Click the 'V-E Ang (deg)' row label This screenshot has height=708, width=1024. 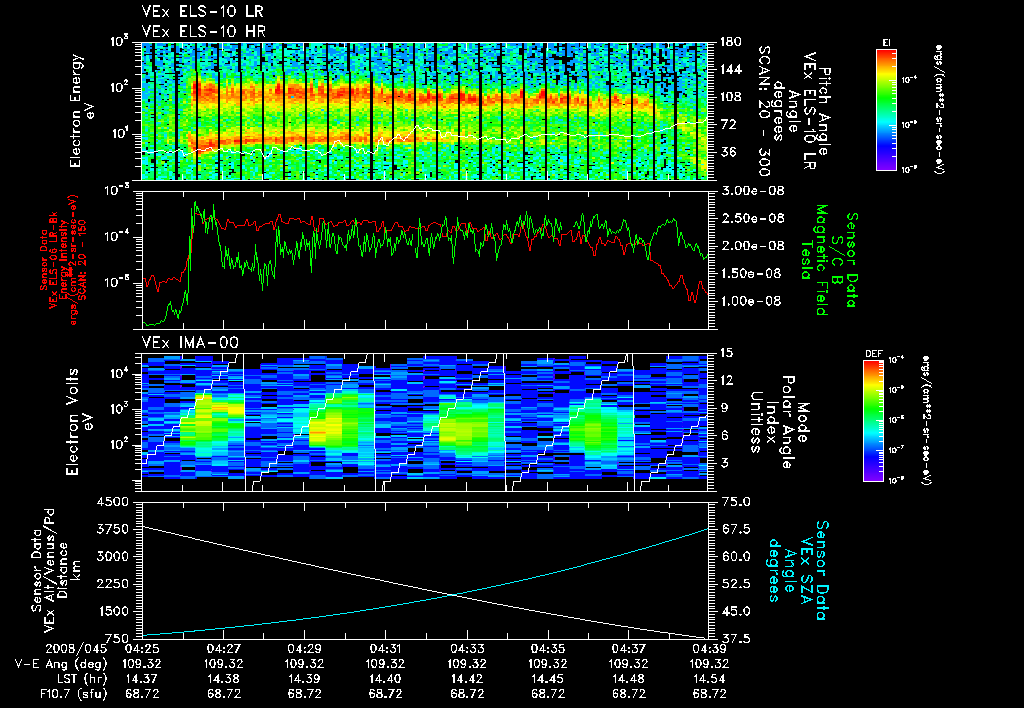(x=61, y=664)
